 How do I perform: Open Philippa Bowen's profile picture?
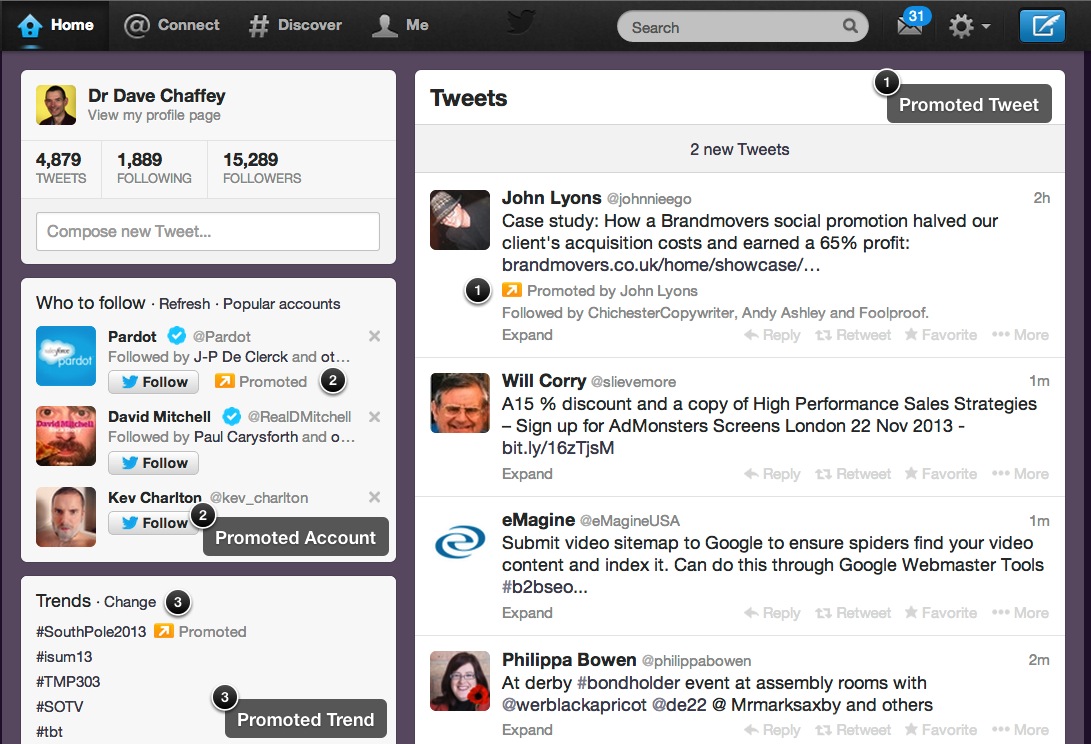(x=460, y=680)
